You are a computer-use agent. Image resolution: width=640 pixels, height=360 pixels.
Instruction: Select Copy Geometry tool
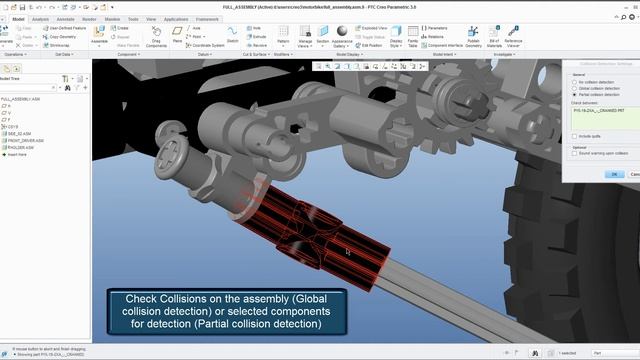(59, 37)
